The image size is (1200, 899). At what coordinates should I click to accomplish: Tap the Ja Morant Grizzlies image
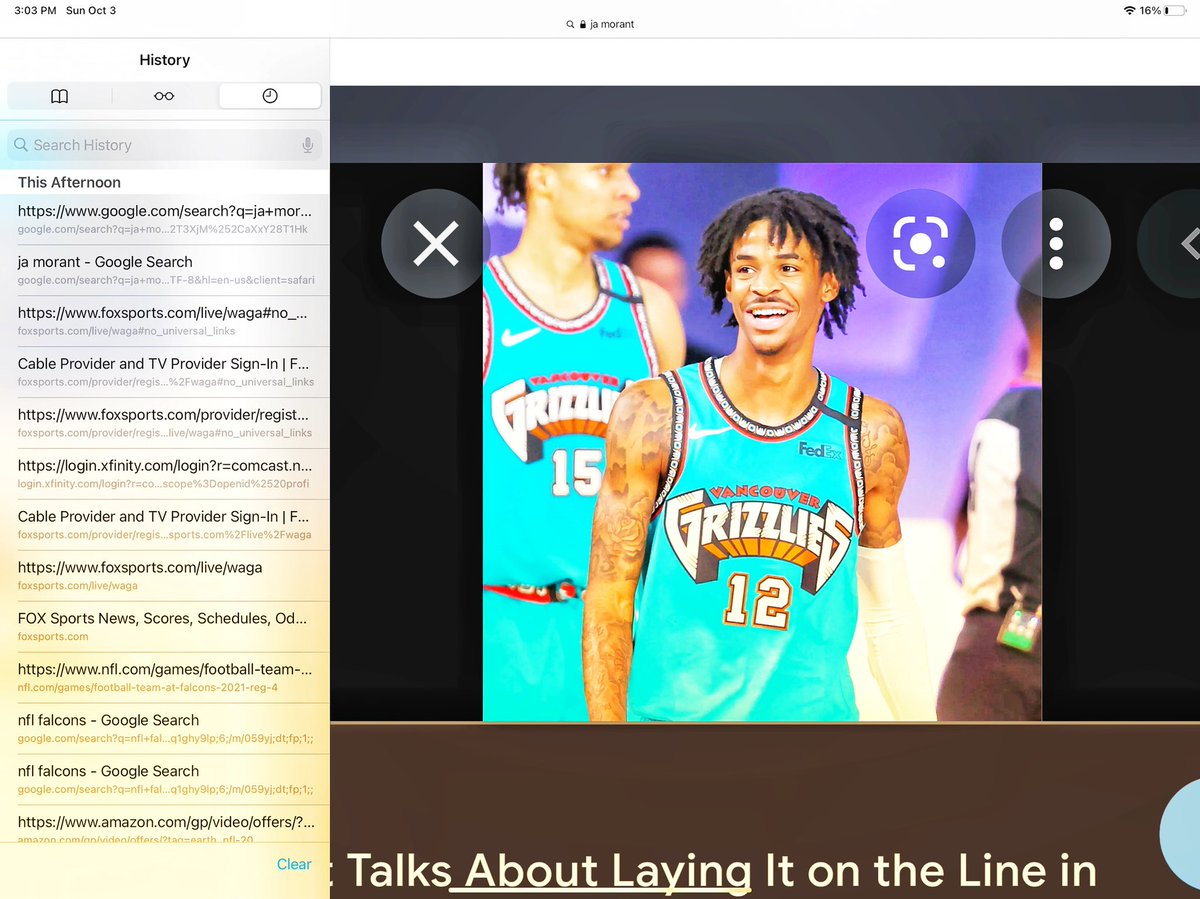coord(762,442)
